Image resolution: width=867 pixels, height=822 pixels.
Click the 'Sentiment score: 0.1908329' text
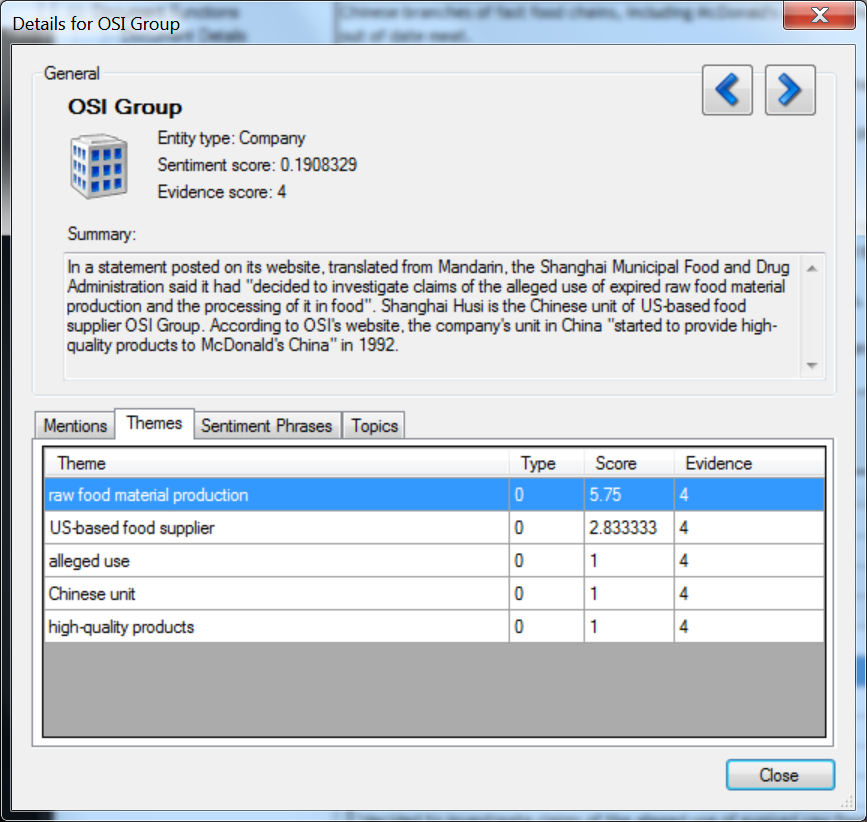pyautogui.click(x=257, y=165)
